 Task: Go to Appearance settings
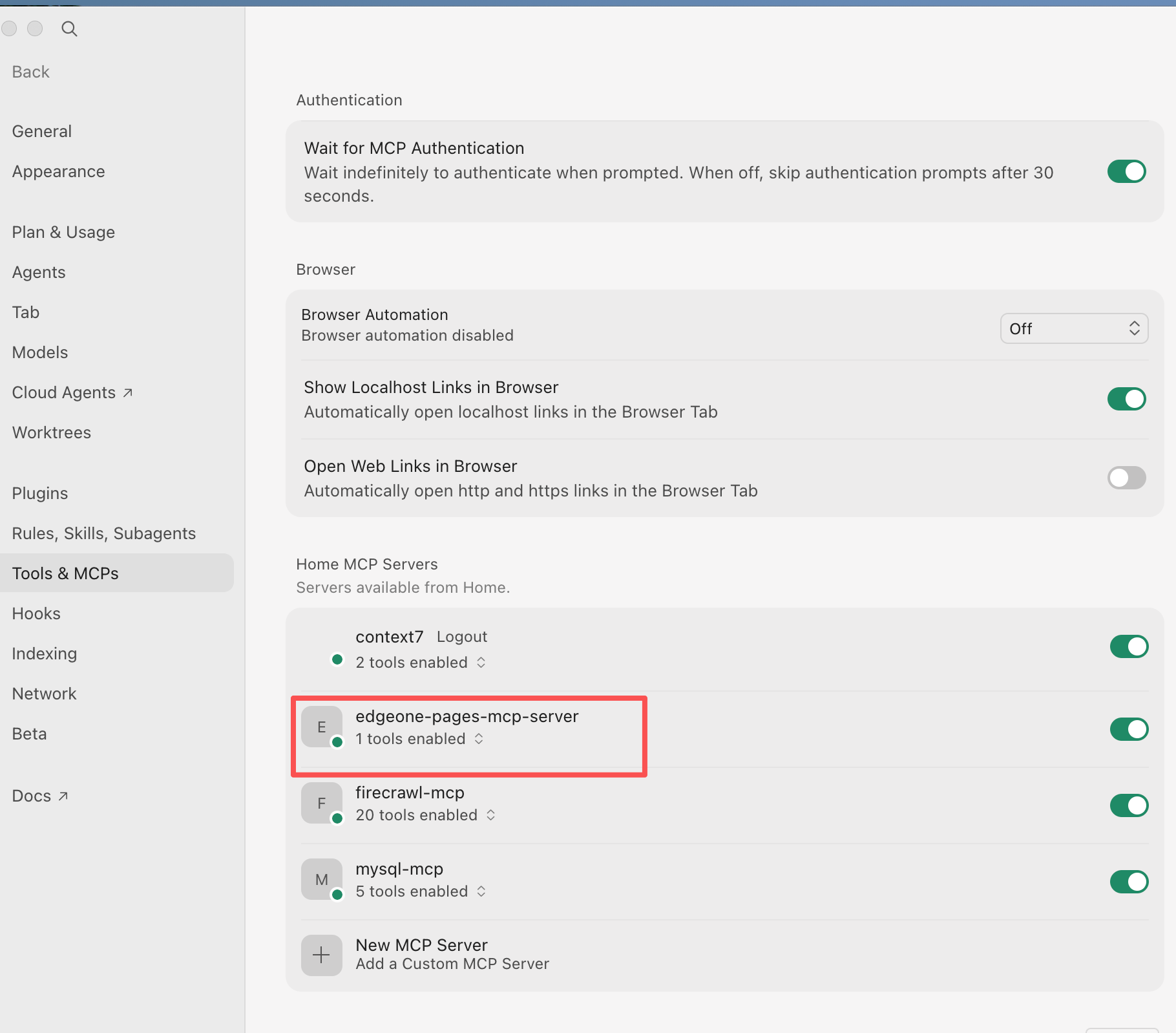coord(58,171)
